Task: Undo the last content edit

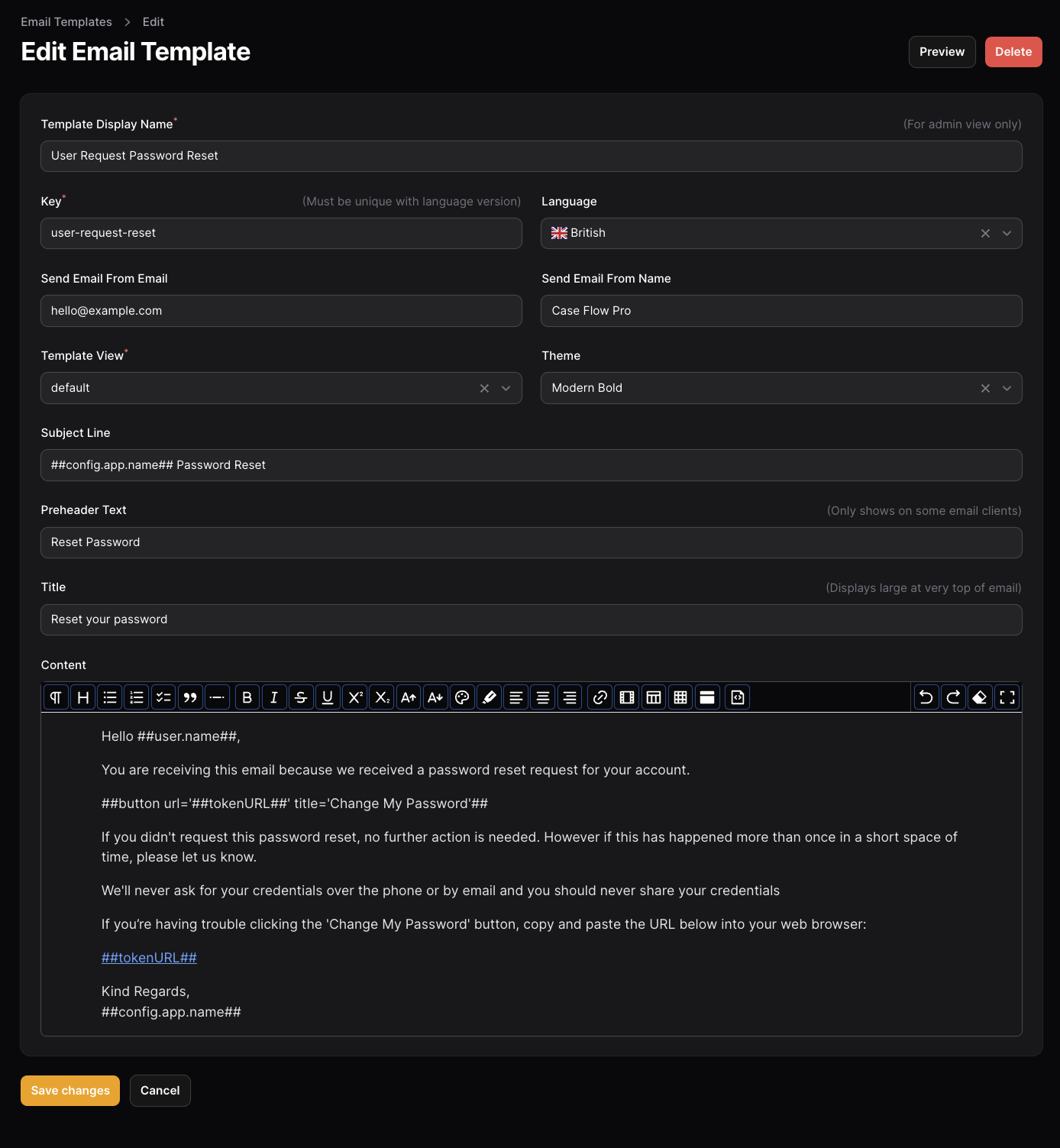Action: pos(926,697)
